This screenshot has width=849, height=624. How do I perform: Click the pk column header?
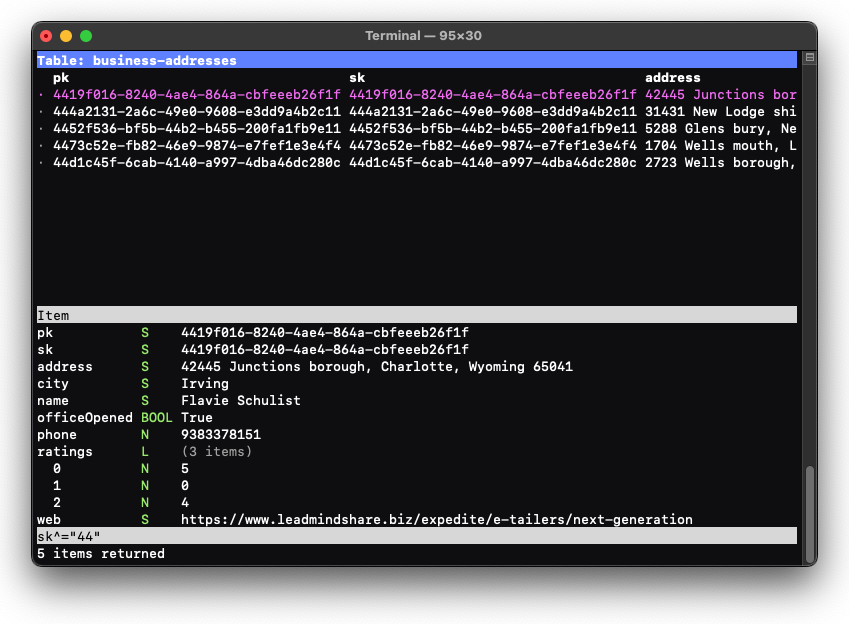(x=61, y=78)
